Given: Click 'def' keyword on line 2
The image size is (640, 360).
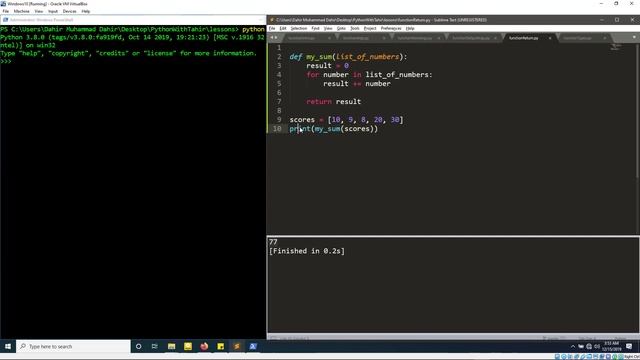Looking at the screenshot, I should [x=296, y=57].
